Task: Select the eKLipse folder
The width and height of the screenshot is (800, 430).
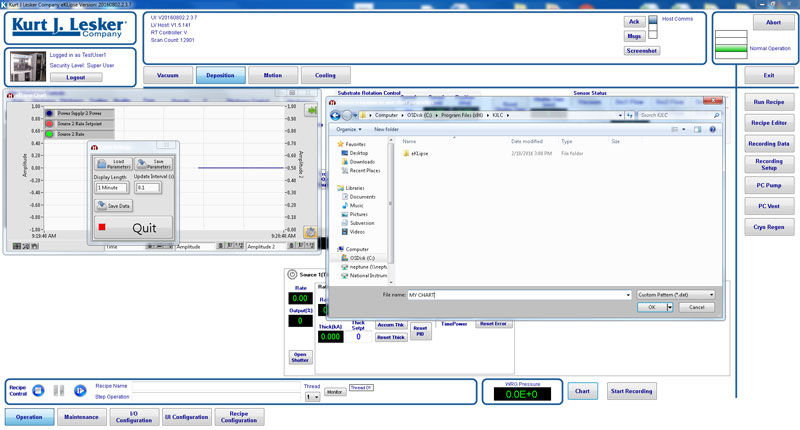Action: [x=415, y=153]
